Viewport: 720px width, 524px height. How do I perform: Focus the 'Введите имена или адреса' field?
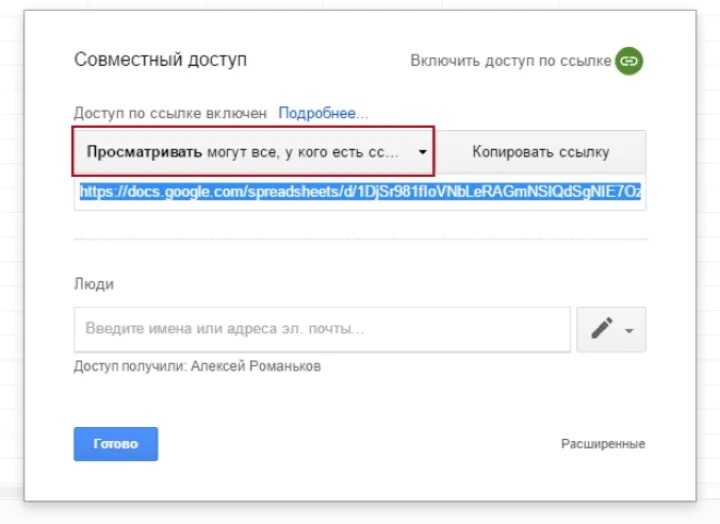pos(322,329)
